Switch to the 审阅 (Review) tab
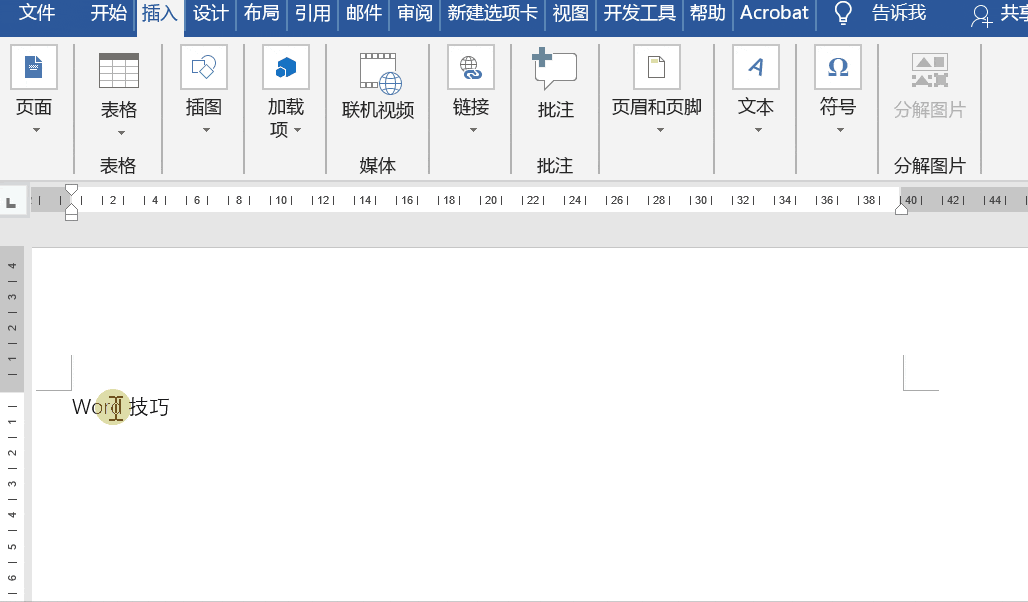The height and width of the screenshot is (602, 1028). click(x=414, y=13)
